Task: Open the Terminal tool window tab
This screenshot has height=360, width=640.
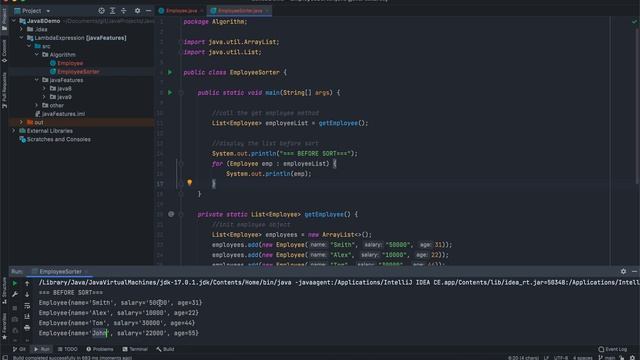Action: tap(135, 349)
